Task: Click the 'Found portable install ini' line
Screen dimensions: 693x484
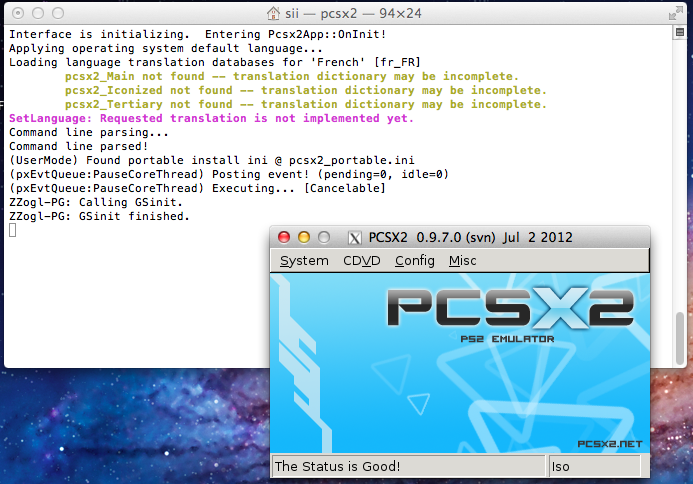Action: [x=212, y=160]
